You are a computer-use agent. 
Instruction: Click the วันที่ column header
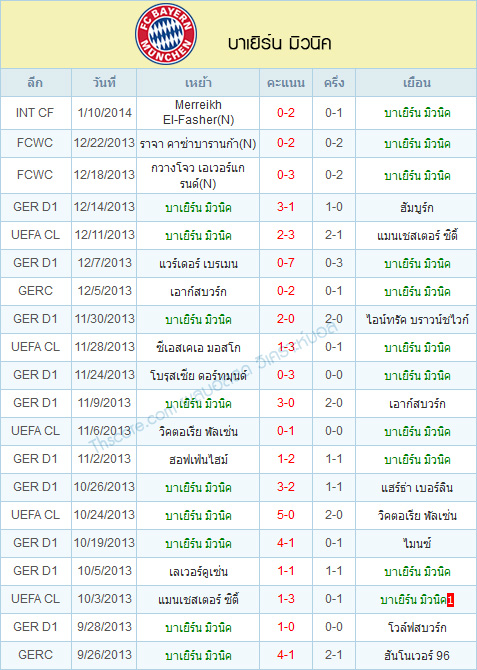point(104,82)
